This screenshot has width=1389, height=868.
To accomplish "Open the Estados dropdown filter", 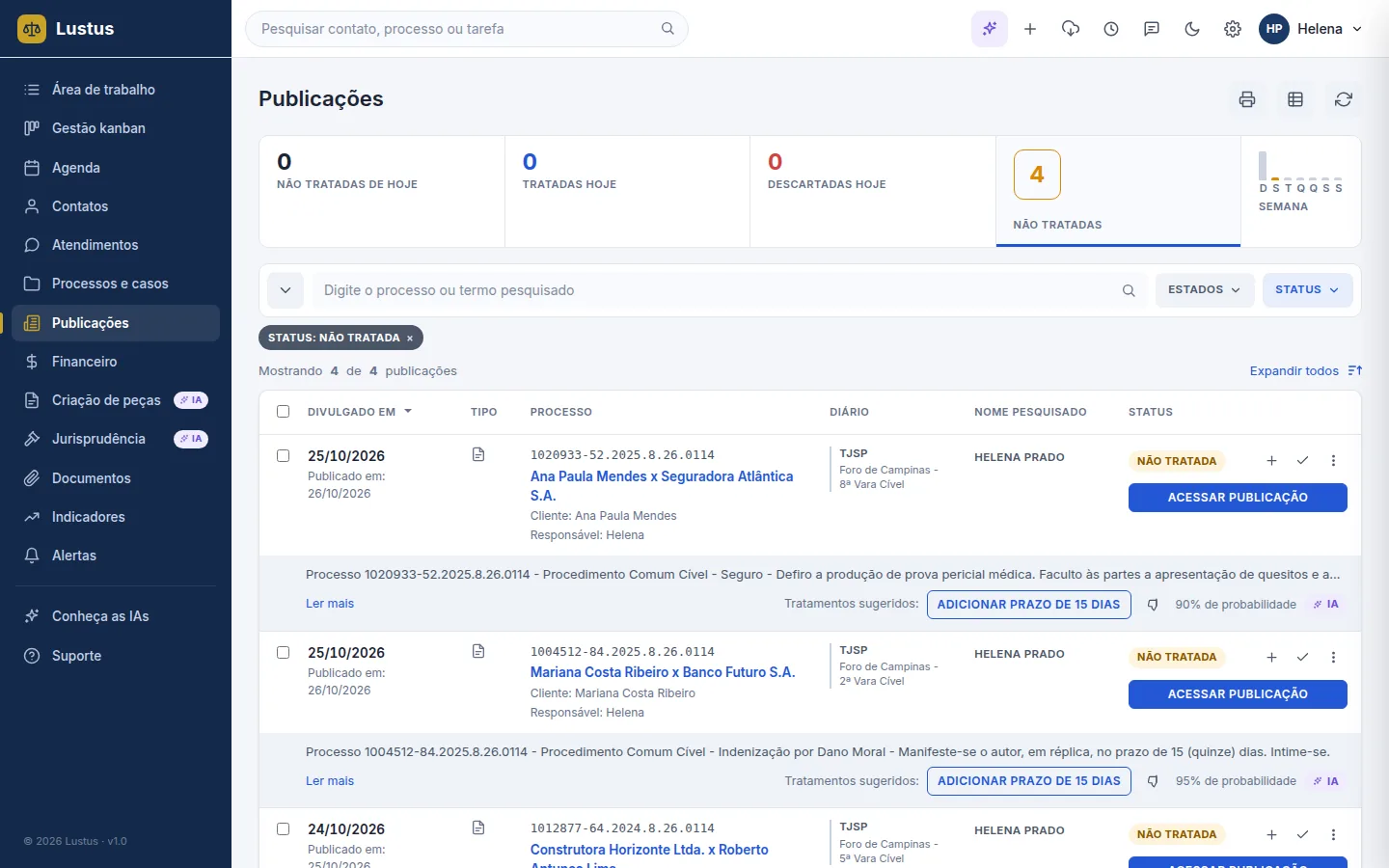I will click(1205, 290).
